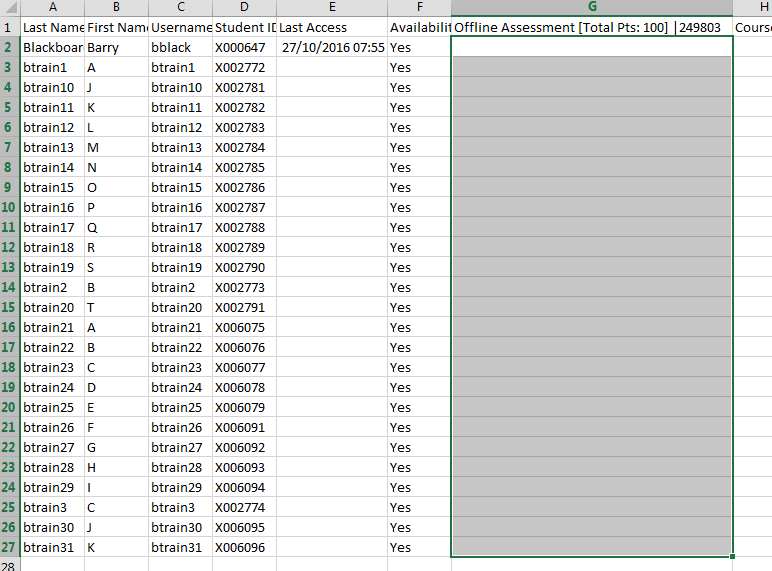Click column E header
772x571 pixels.
pos(332,7)
